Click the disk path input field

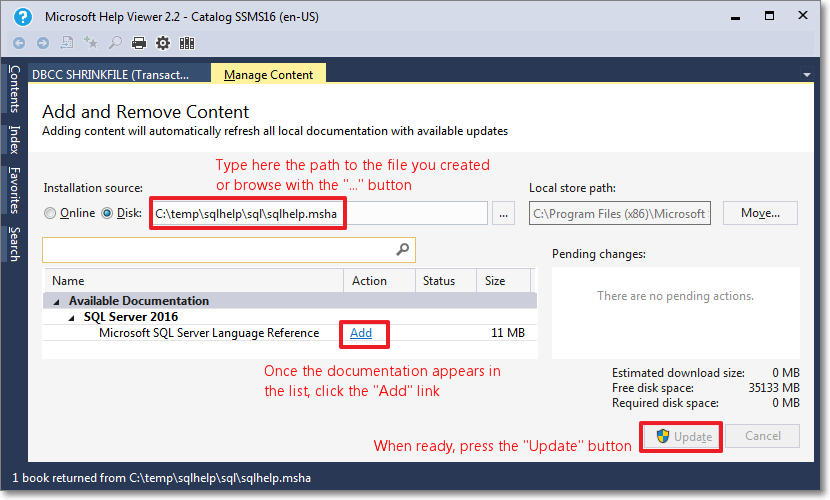(x=318, y=213)
